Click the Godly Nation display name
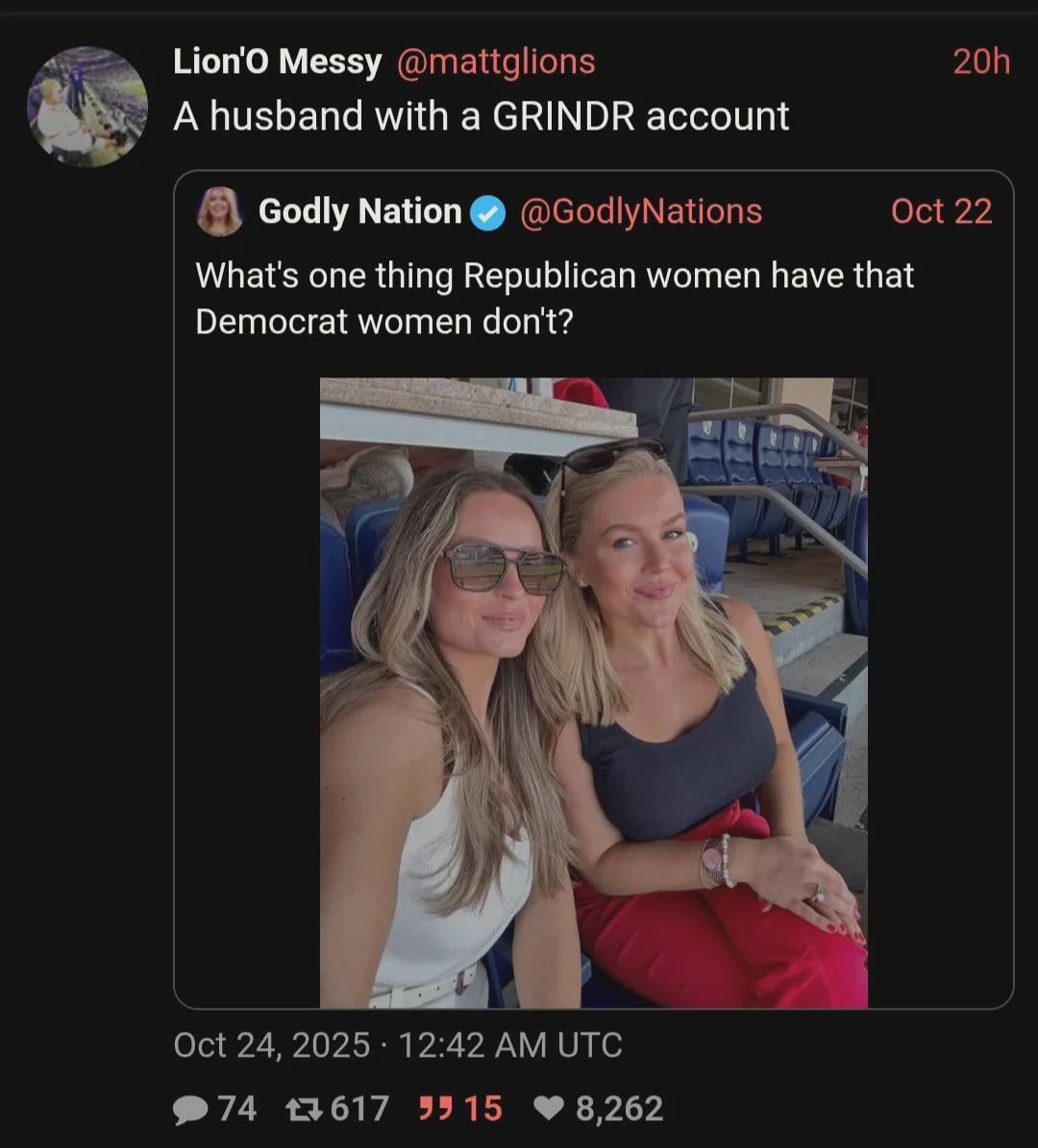1038x1148 pixels. (x=359, y=211)
